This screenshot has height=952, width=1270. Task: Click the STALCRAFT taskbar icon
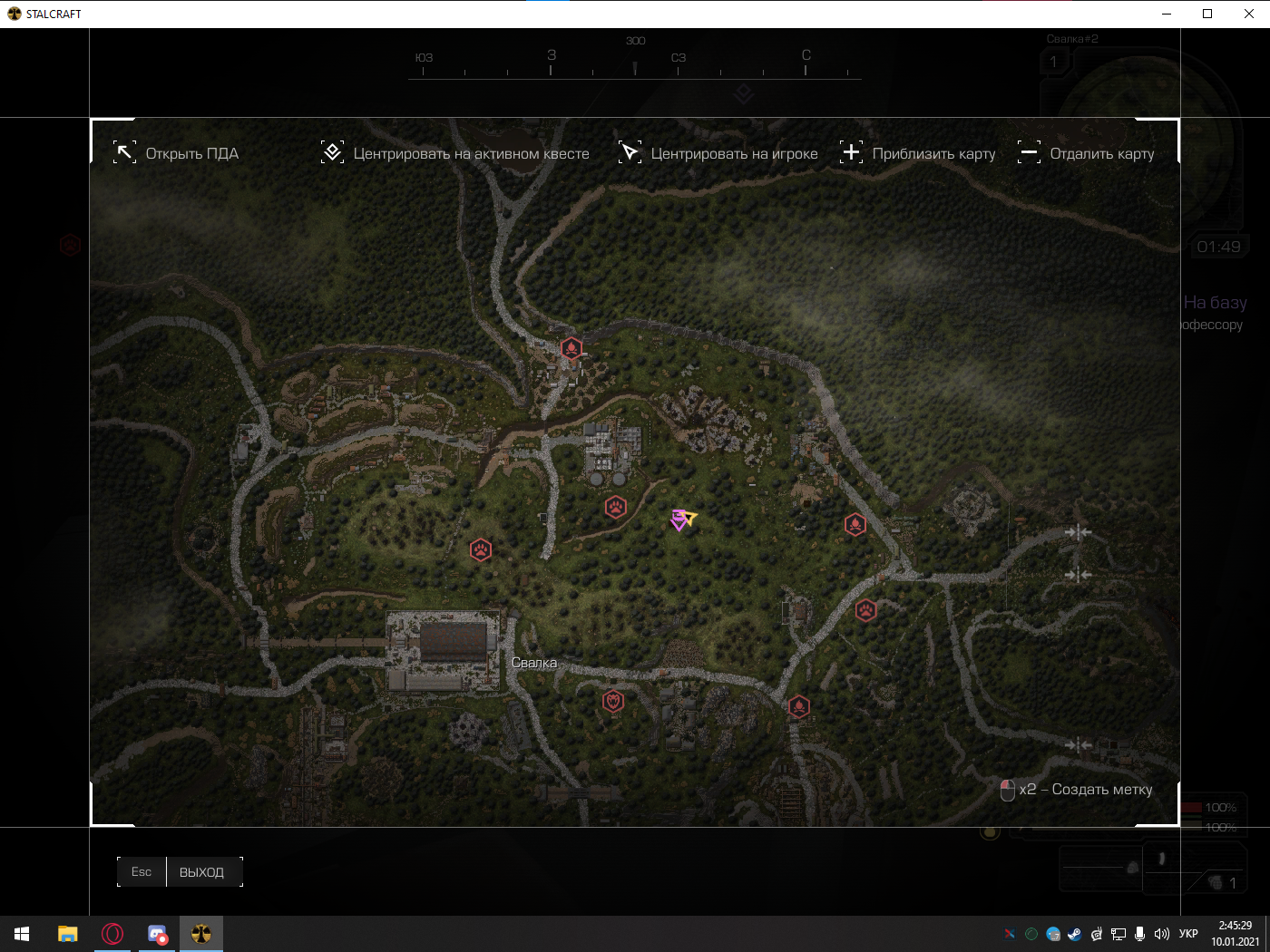201,934
